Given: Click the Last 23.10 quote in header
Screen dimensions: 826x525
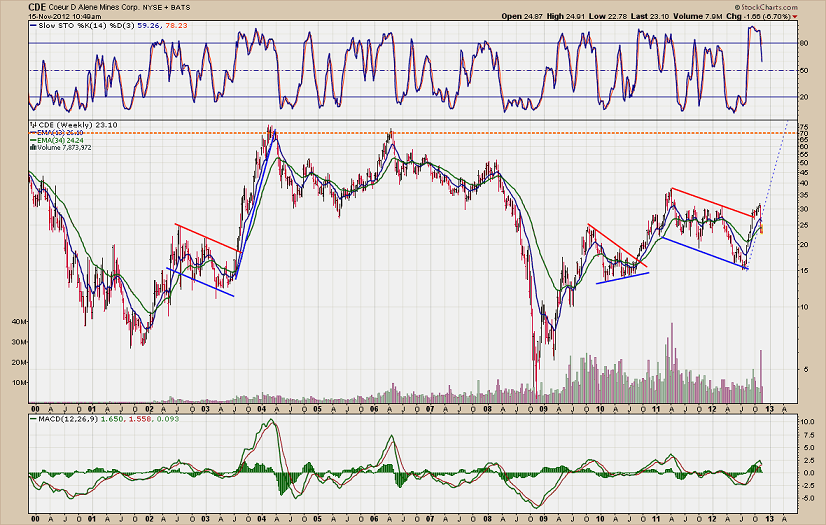Looking at the screenshot, I should [650, 16].
